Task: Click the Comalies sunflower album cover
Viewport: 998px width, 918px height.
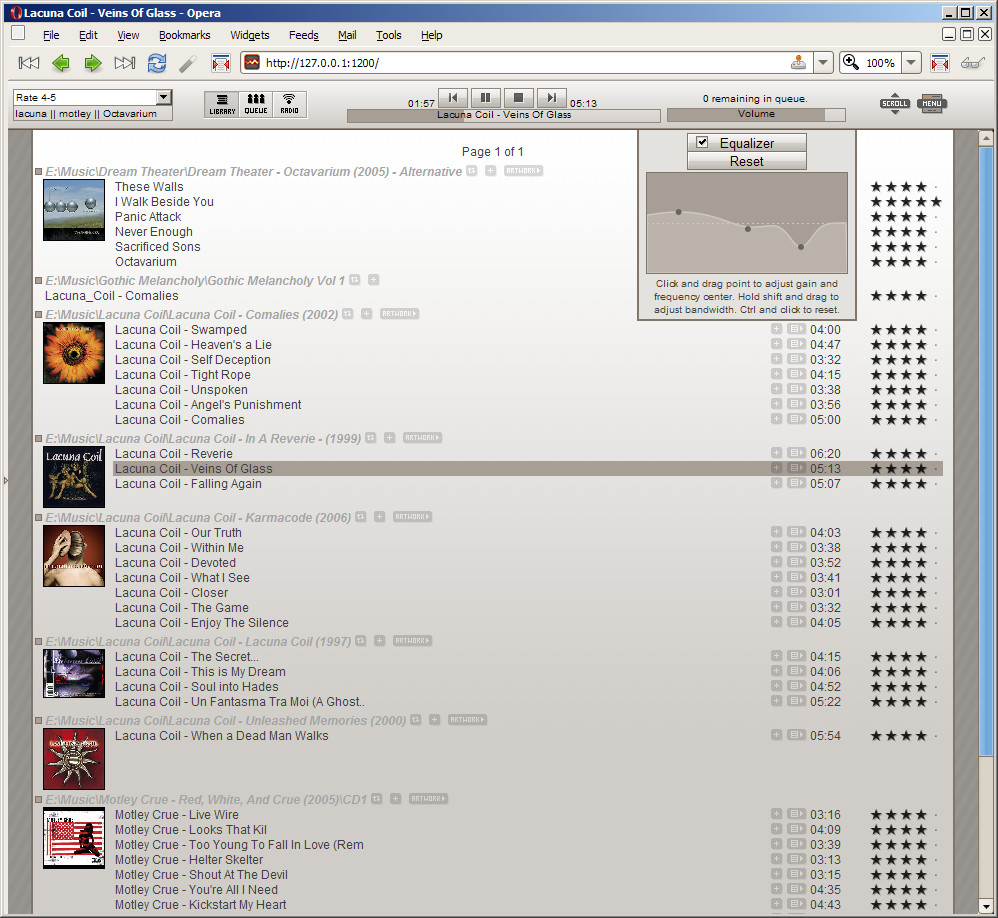Action: [74, 353]
